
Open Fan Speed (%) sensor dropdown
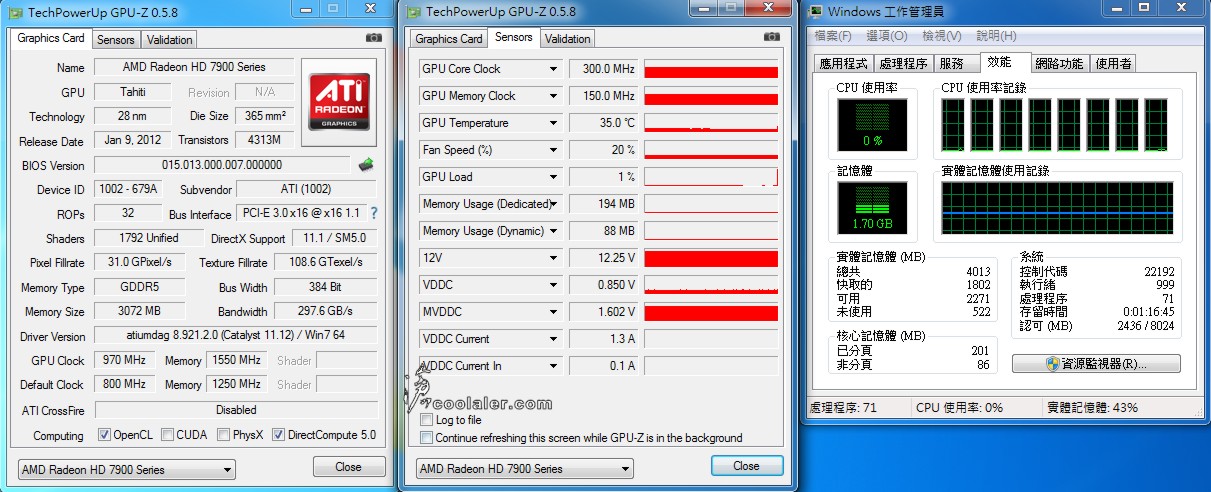pyautogui.click(x=553, y=150)
